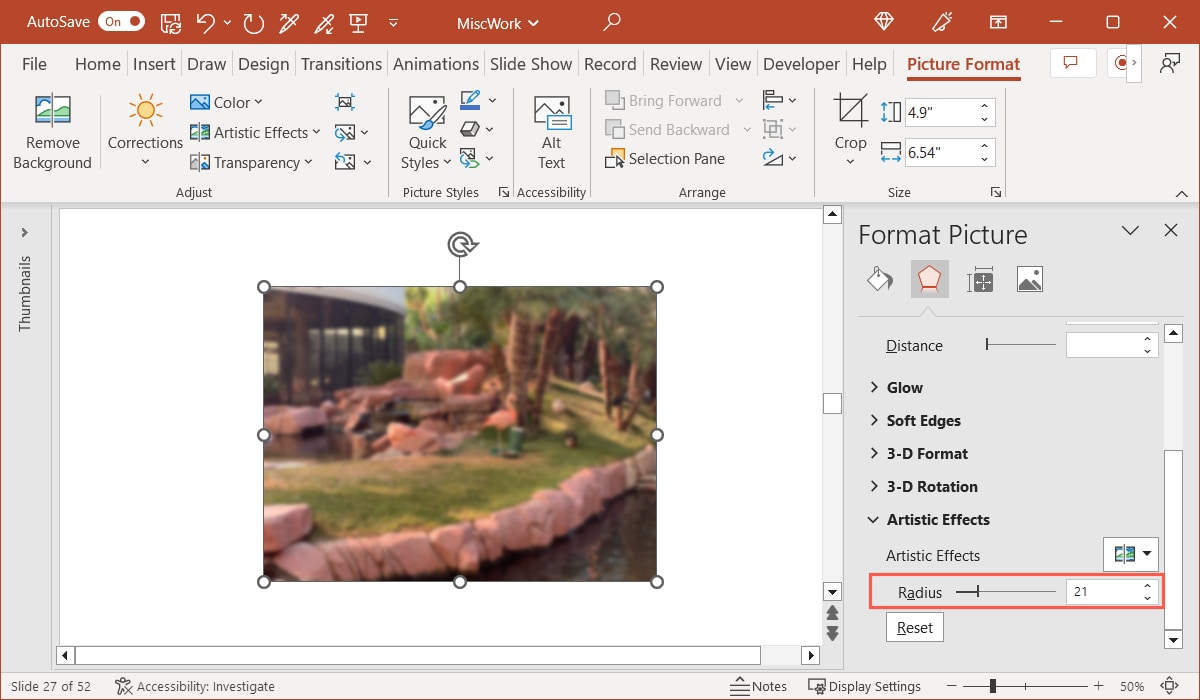This screenshot has height=700, width=1200.
Task: Click the Reset button for Artistic Effects
Action: click(914, 627)
